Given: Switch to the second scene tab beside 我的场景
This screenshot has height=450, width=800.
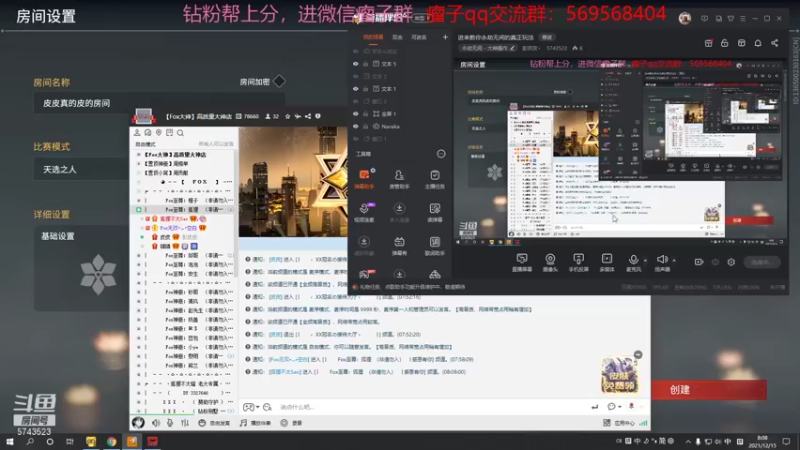Looking at the screenshot, I should pyautogui.click(x=397, y=37).
